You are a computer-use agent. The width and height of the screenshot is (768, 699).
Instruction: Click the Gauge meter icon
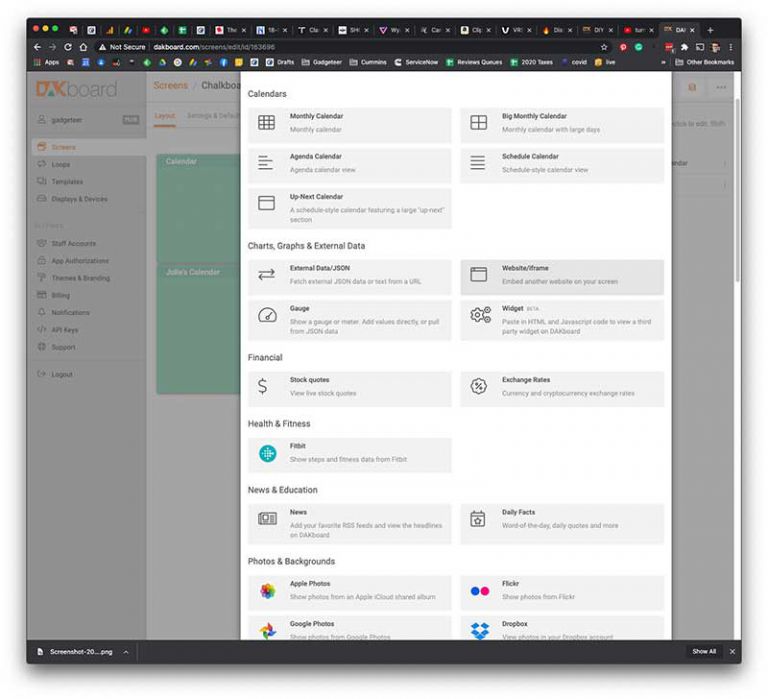coord(266,315)
